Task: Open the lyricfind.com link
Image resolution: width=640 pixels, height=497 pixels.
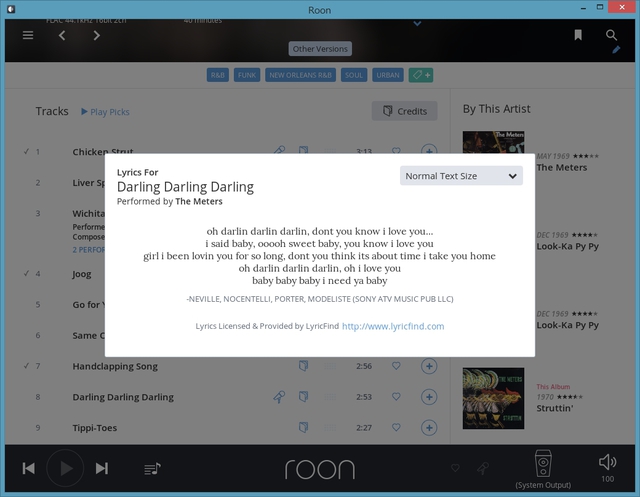Action: click(x=393, y=326)
